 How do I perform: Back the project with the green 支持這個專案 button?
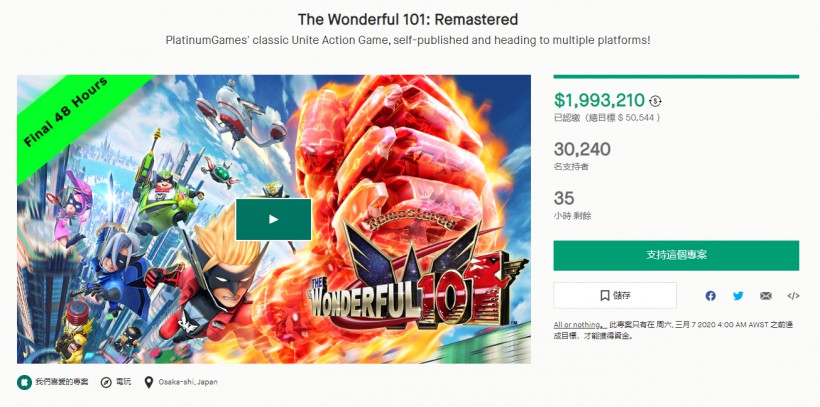click(x=676, y=255)
